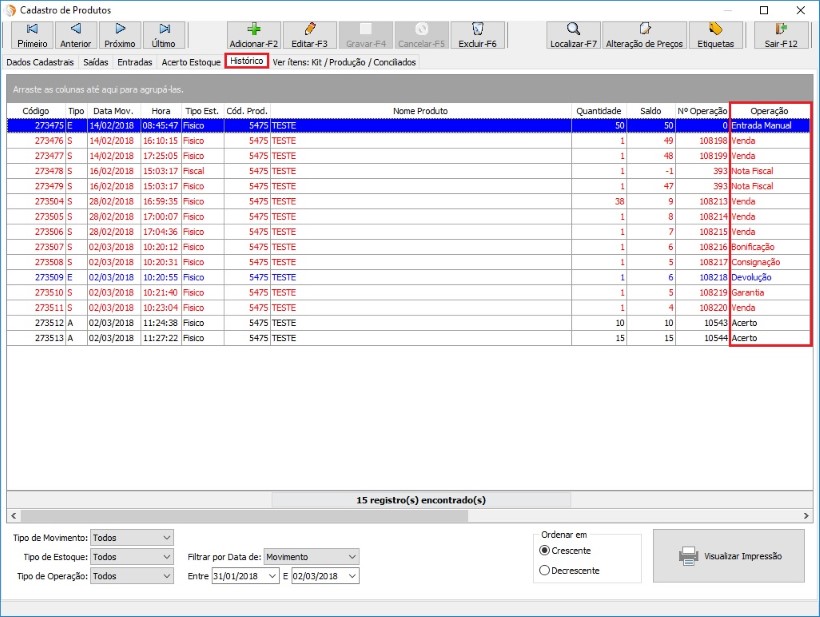Sort by the Quantidade column header
The width and height of the screenshot is (820, 617).
coord(599,111)
